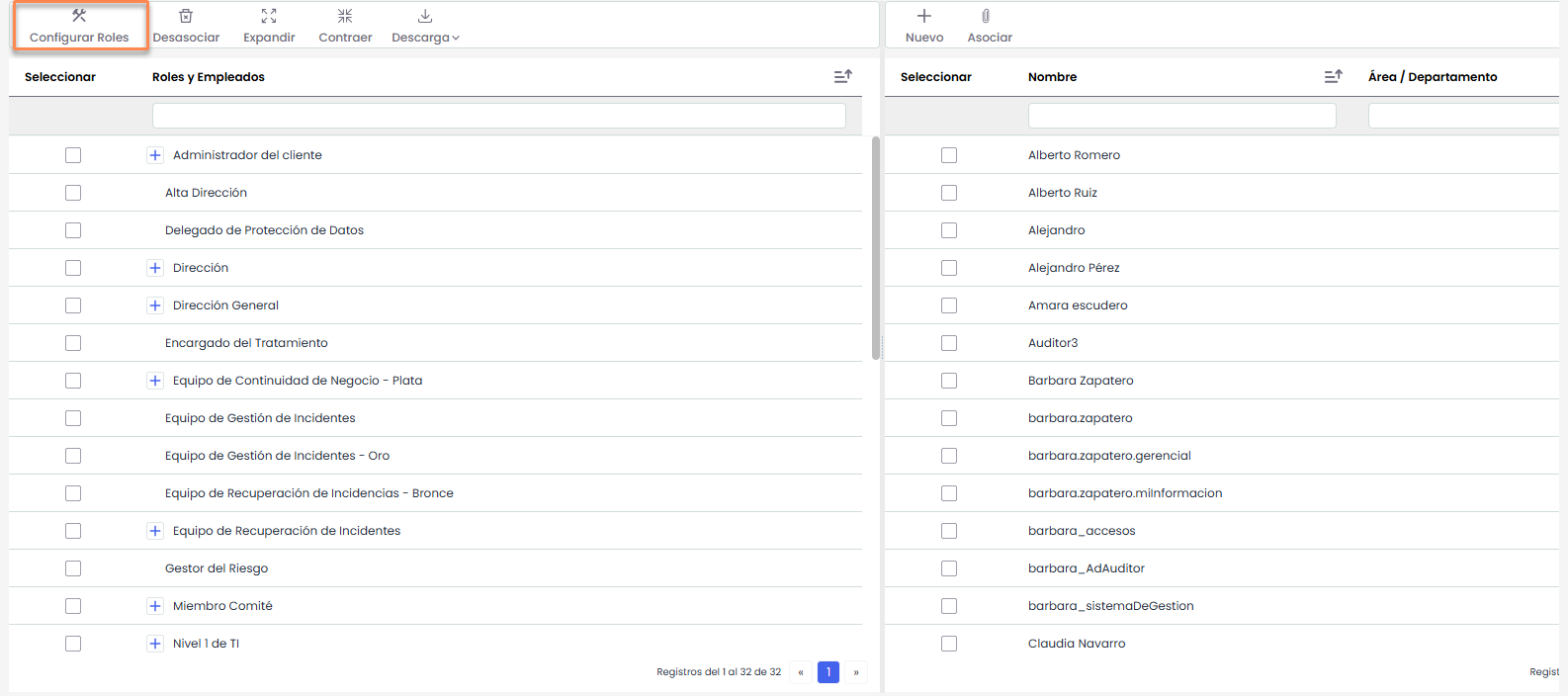This screenshot has height=696, width=1568.
Task: Go to the next roles page
Action: click(x=856, y=672)
